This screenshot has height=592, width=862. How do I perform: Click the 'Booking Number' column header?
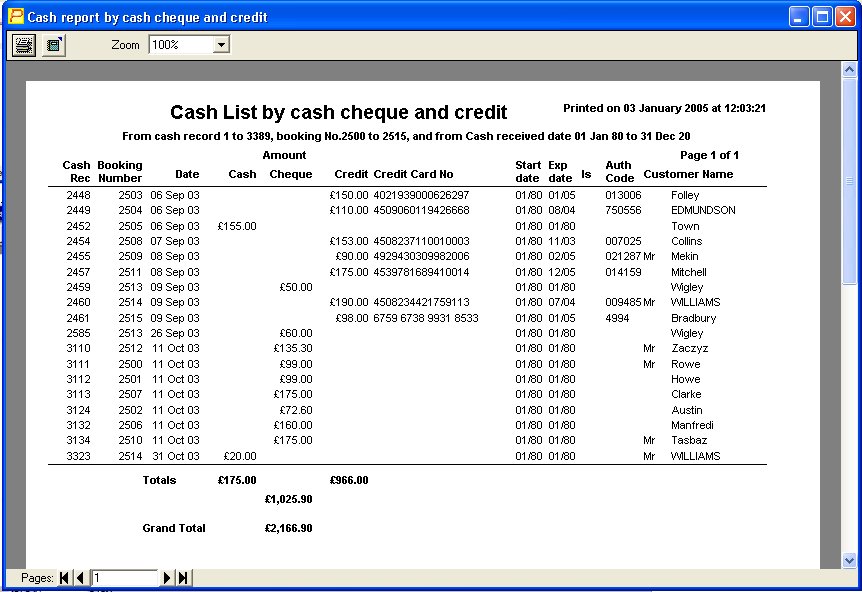(x=120, y=171)
